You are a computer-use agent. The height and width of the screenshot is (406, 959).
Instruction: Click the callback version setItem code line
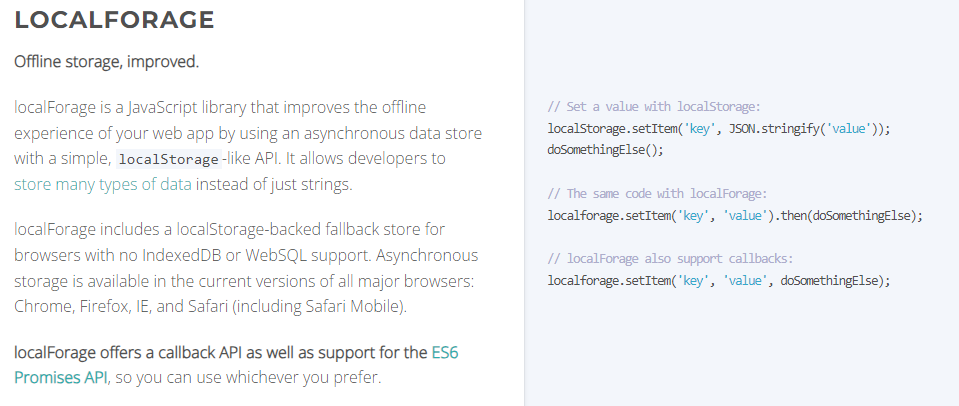coord(719,281)
